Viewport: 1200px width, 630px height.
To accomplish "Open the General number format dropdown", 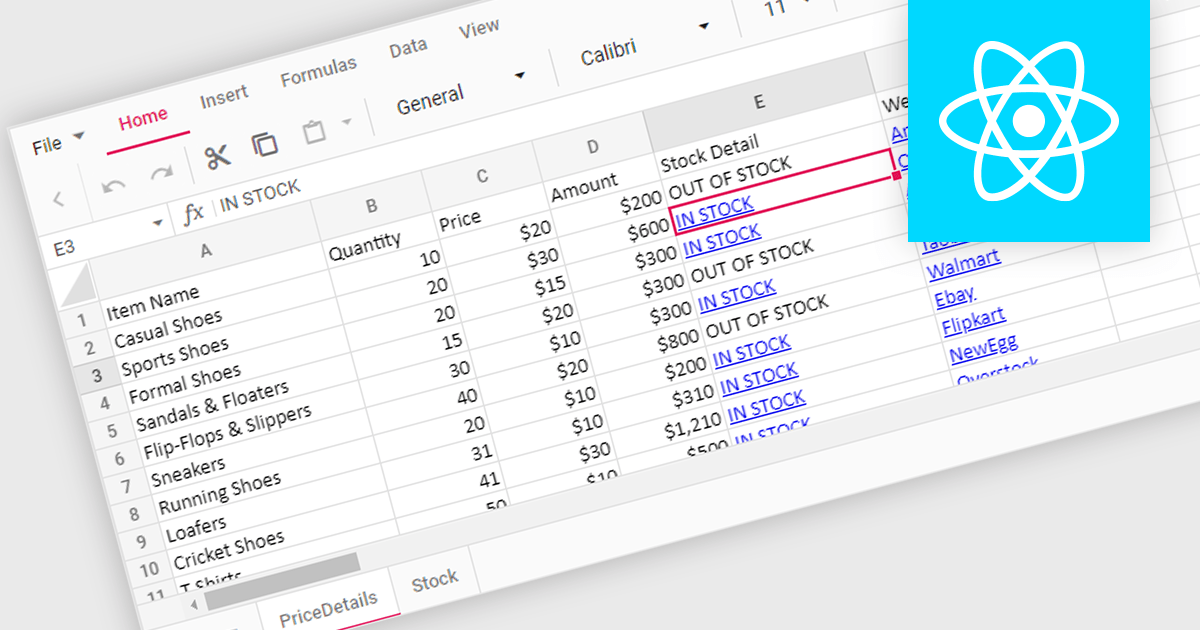I will tap(520, 75).
